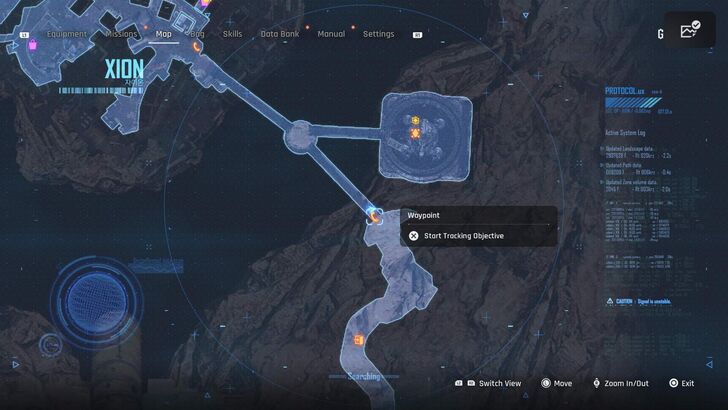The height and width of the screenshot is (410, 728).
Task: Open the Data Bank tab
Action: point(279,34)
